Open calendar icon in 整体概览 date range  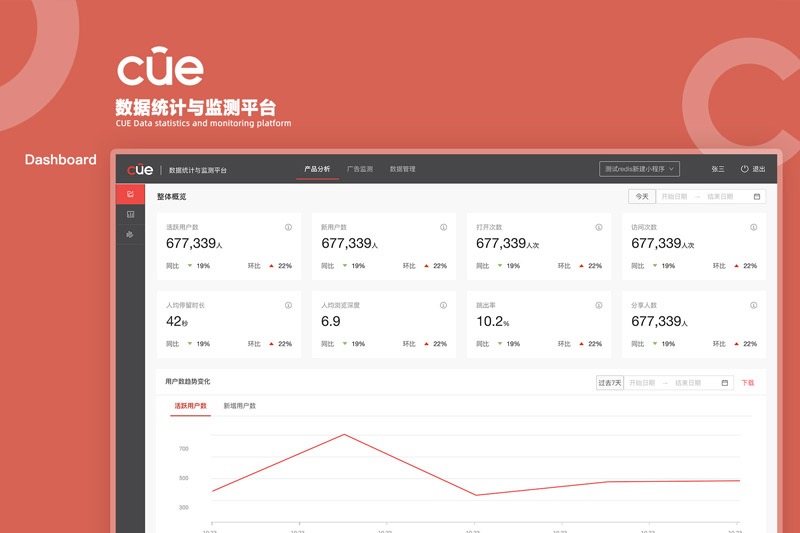tap(757, 197)
